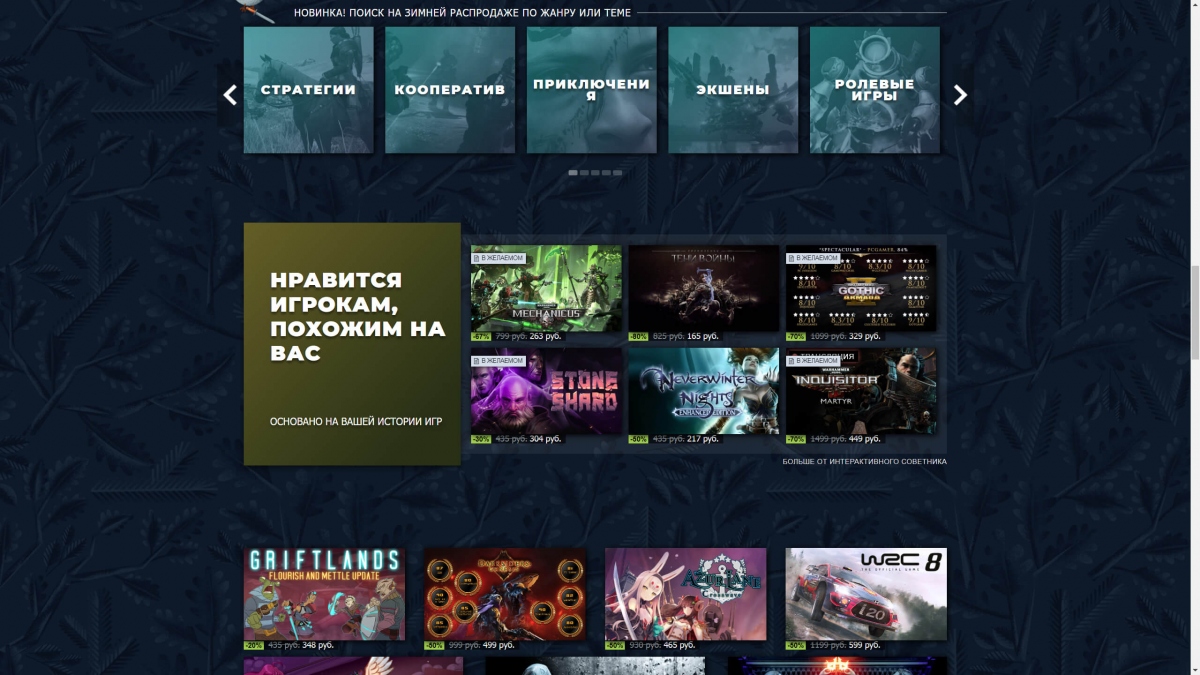Click wishlist icon on Neverwinter Nights tile
The image size is (1200, 675).
pyautogui.click(x=654, y=359)
